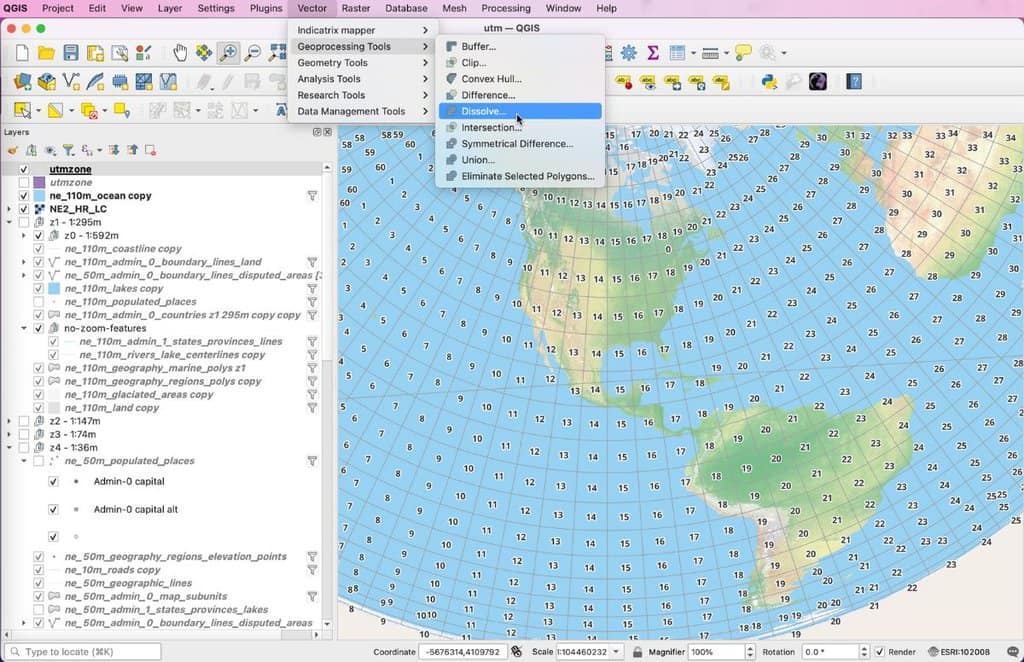Toggle visibility of the bold utmzone layer
The image size is (1024, 662).
[24, 169]
